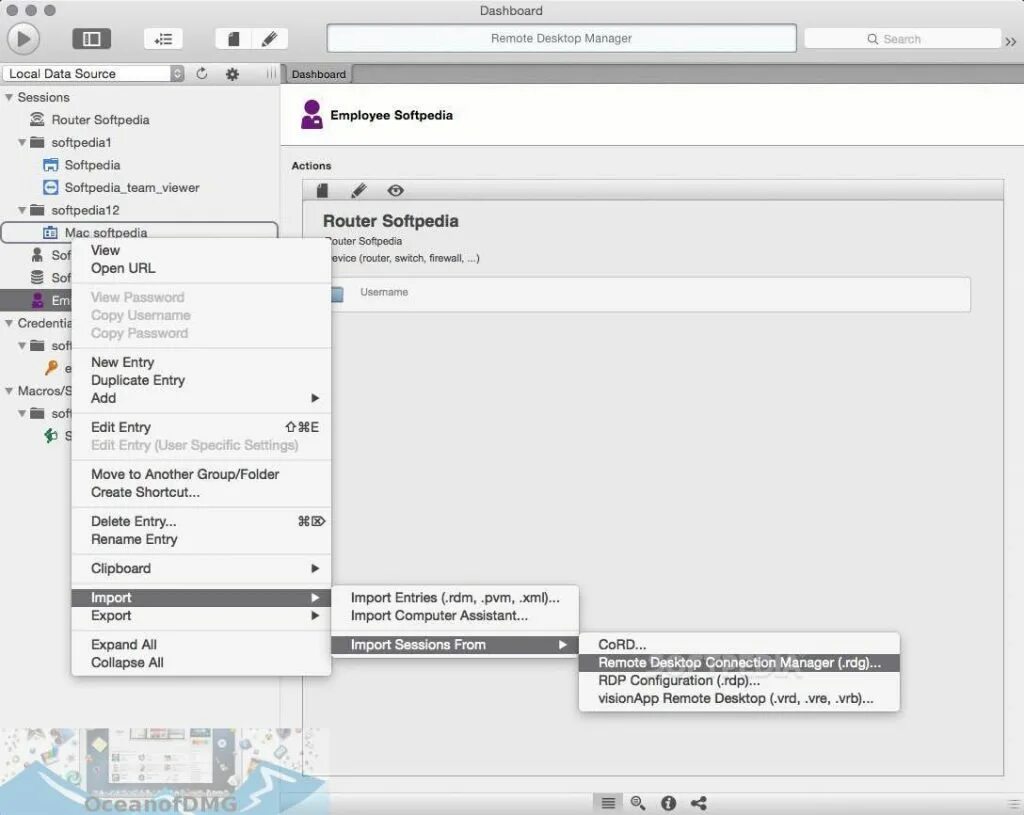1024x815 pixels.
Task: Click the Play/Open session toolbar button
Action: click(24, 39)
